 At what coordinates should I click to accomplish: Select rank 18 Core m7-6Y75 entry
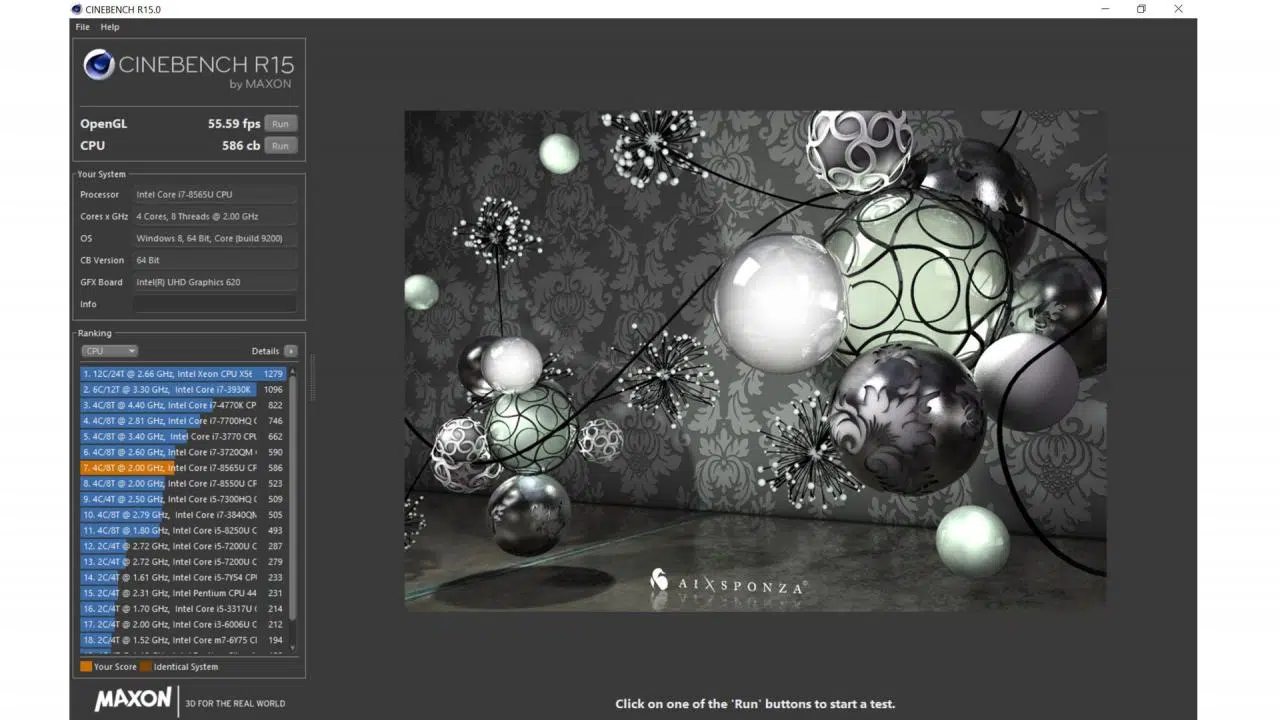pyautogui.click(x=184, y=640)
